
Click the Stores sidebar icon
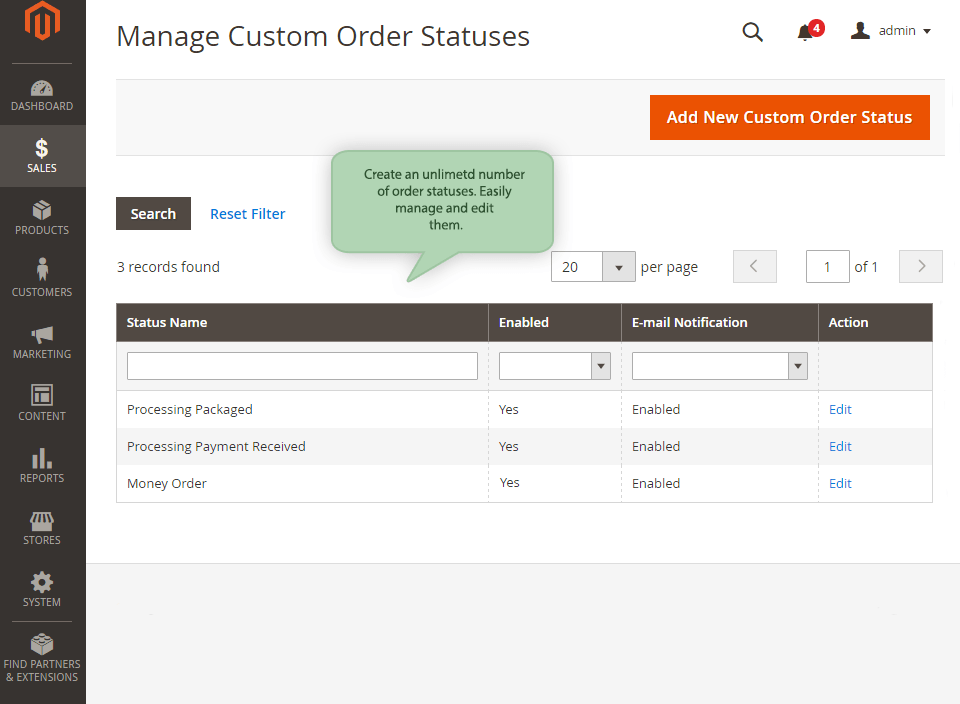[x=42, y=527]
